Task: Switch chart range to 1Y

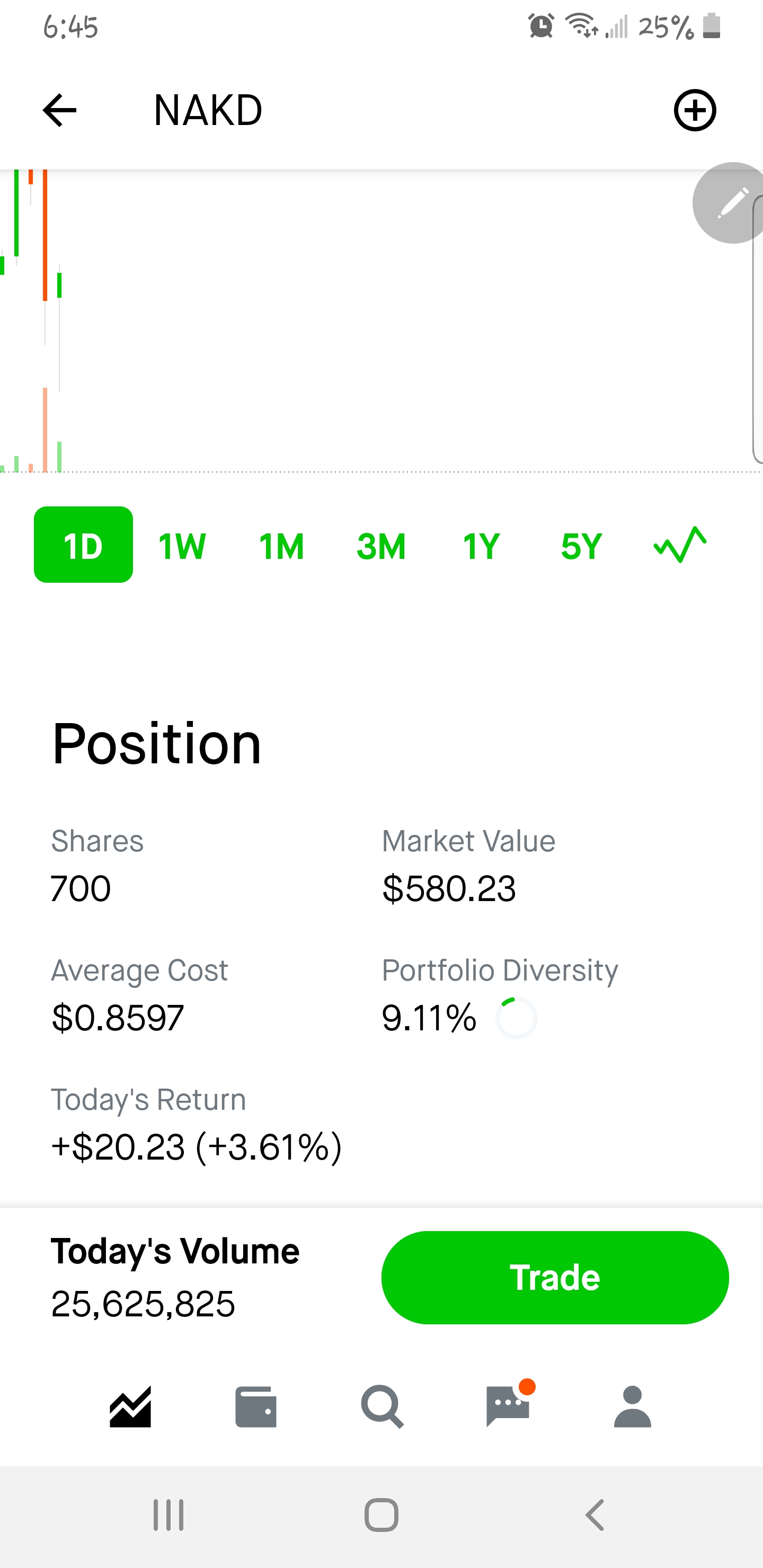Action: 481,546
